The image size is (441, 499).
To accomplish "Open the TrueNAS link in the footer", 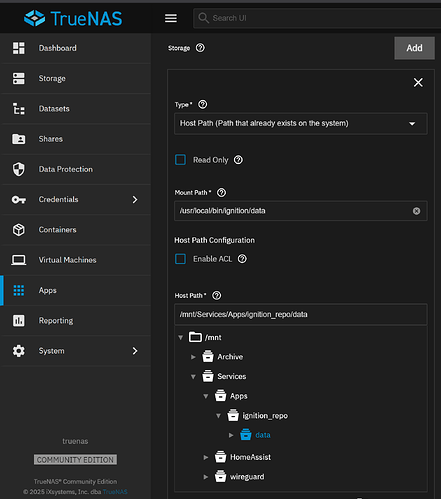I will point(115,492).
